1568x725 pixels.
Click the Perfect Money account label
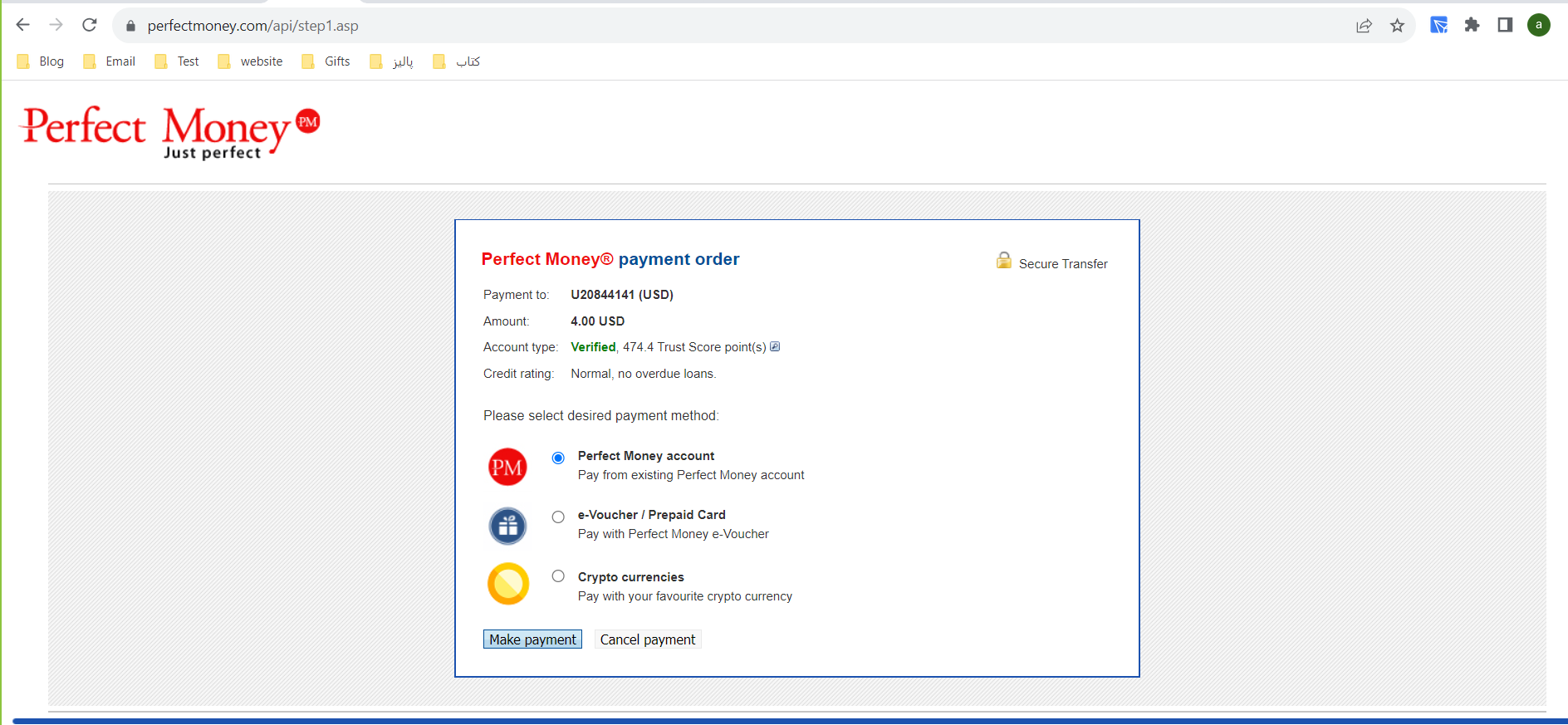(x=646, y=456)
